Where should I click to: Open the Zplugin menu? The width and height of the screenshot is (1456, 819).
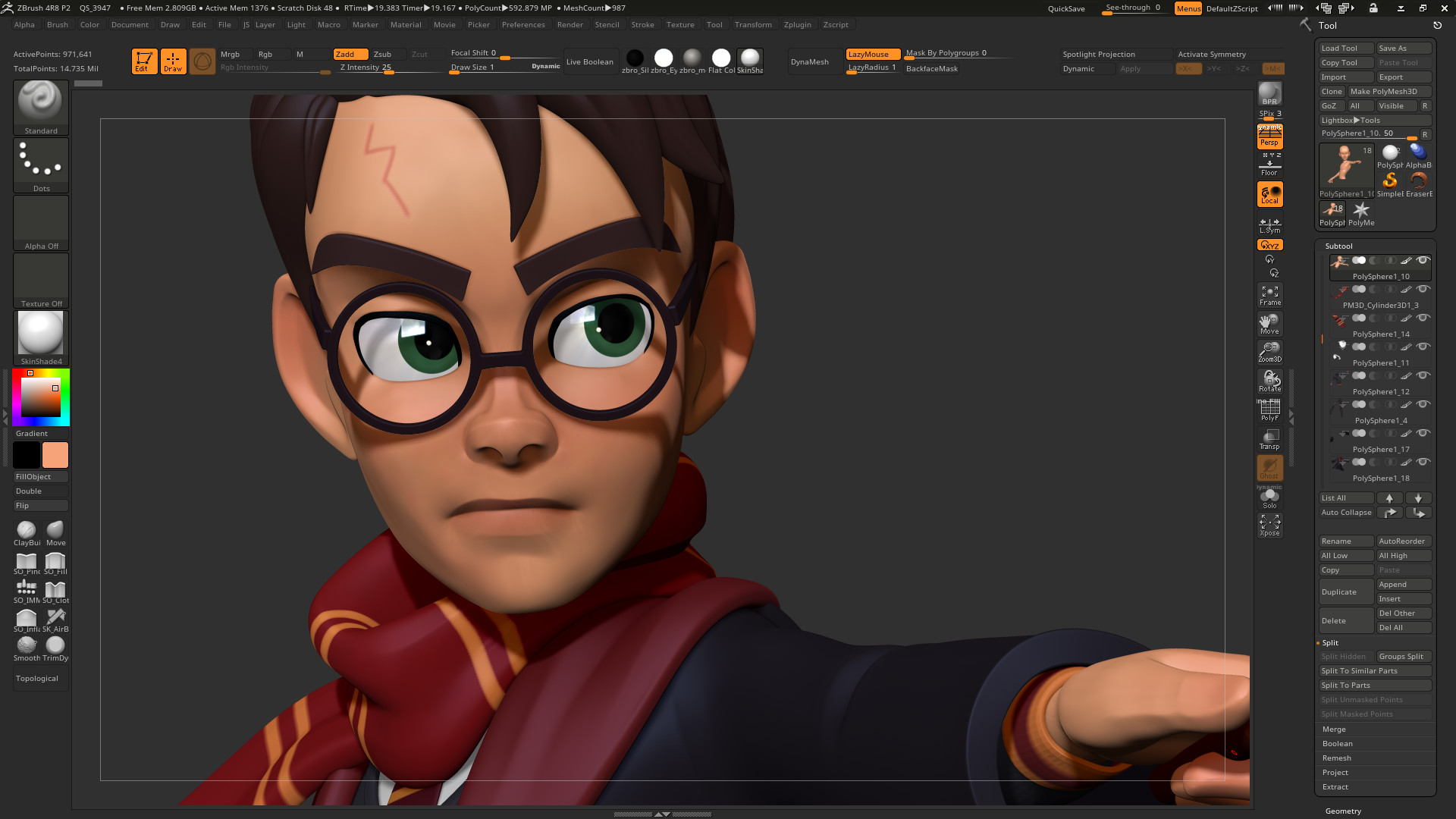797,24
